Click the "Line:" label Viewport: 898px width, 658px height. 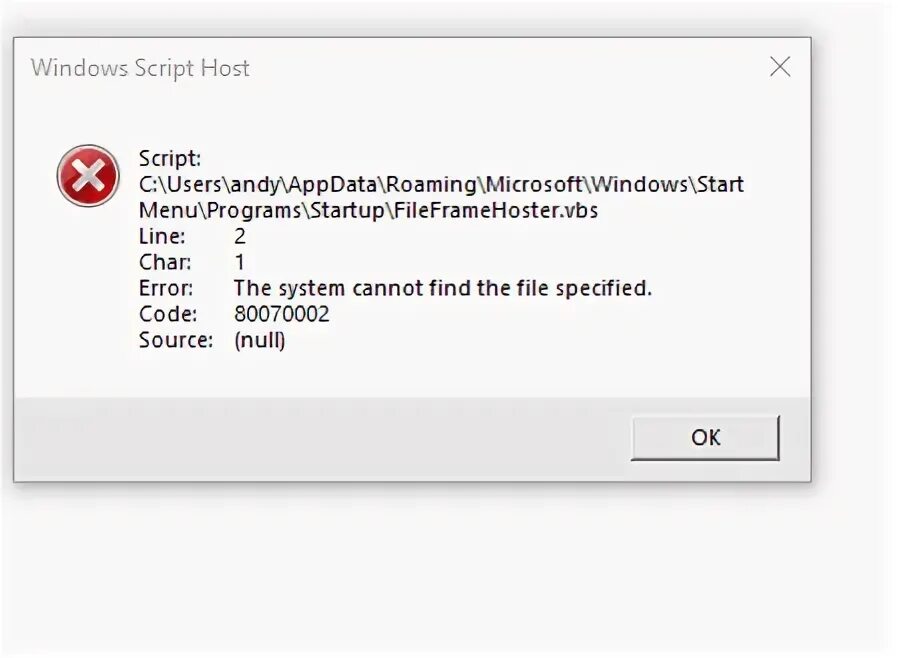162,237
